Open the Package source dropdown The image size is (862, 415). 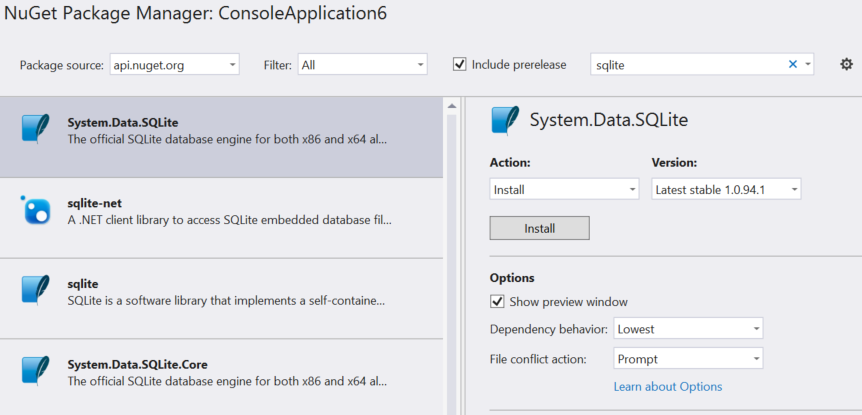[x=174, y=65]
